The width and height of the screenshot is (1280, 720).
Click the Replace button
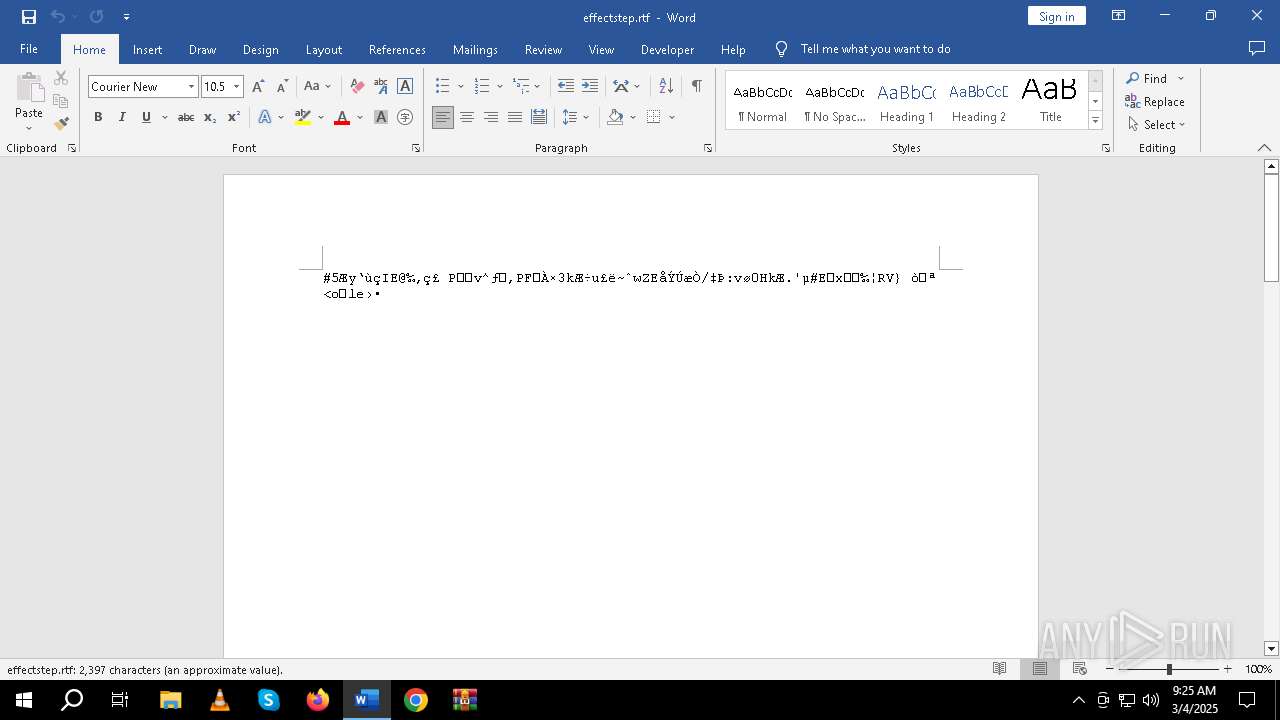point(1155,101)
